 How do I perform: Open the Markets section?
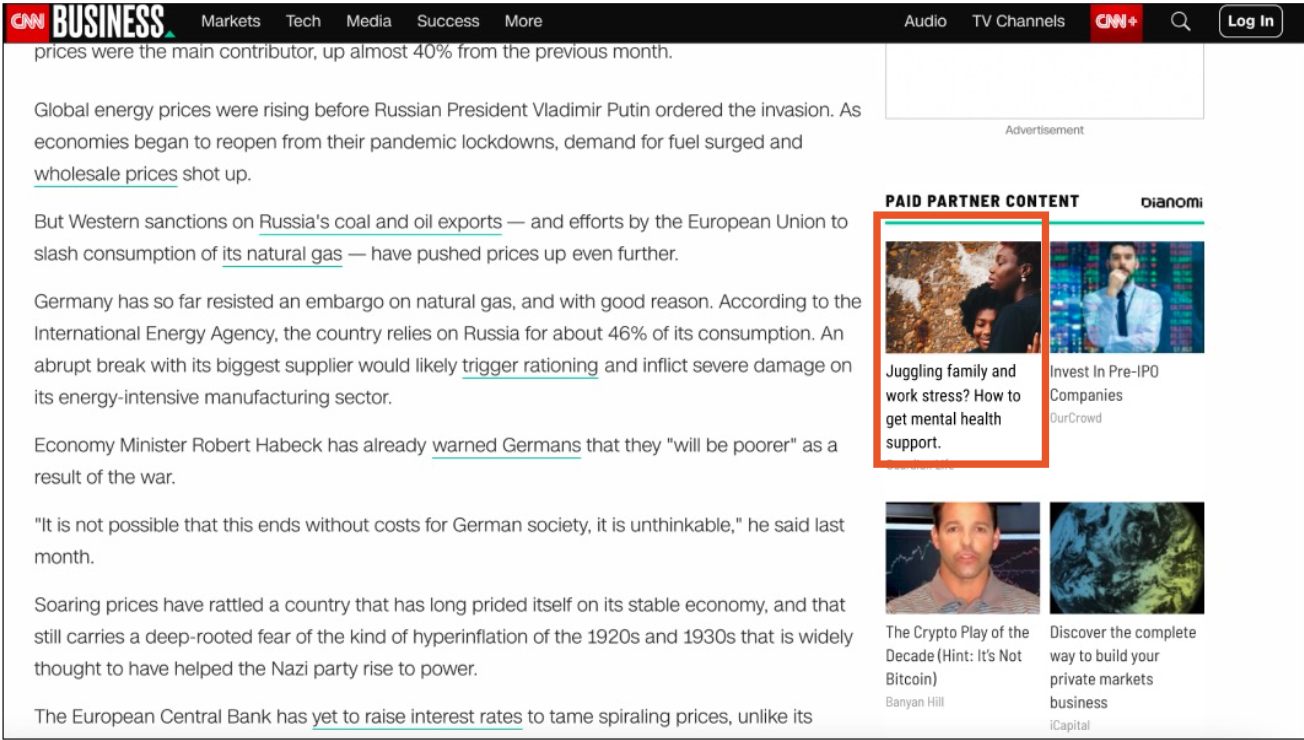(x=231, y=21)
